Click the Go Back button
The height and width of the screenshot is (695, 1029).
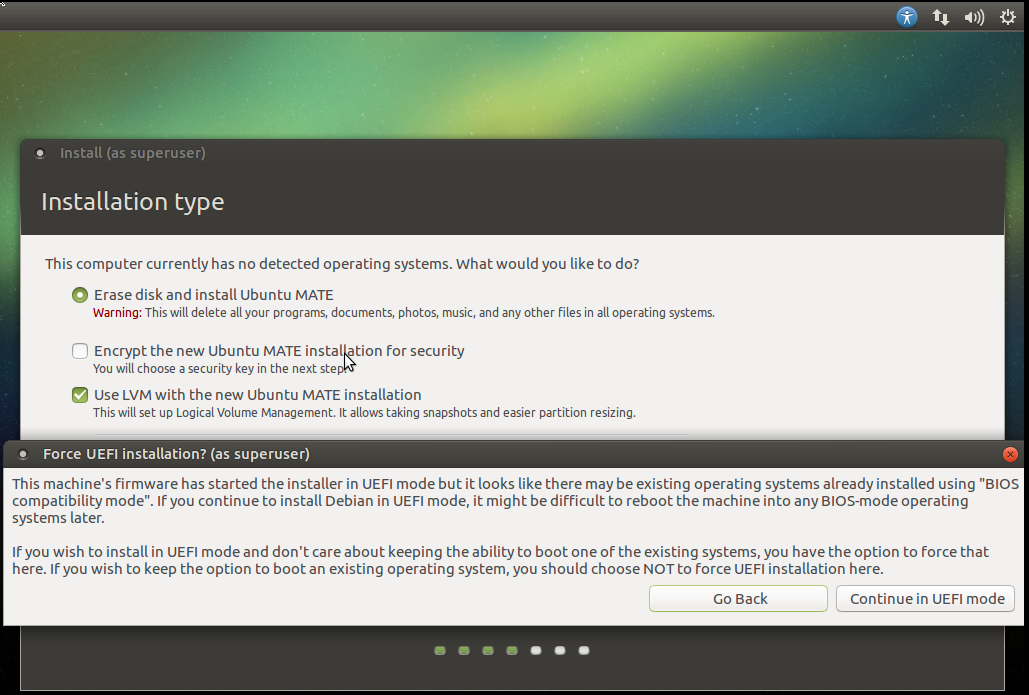click(x=738, y=599)
